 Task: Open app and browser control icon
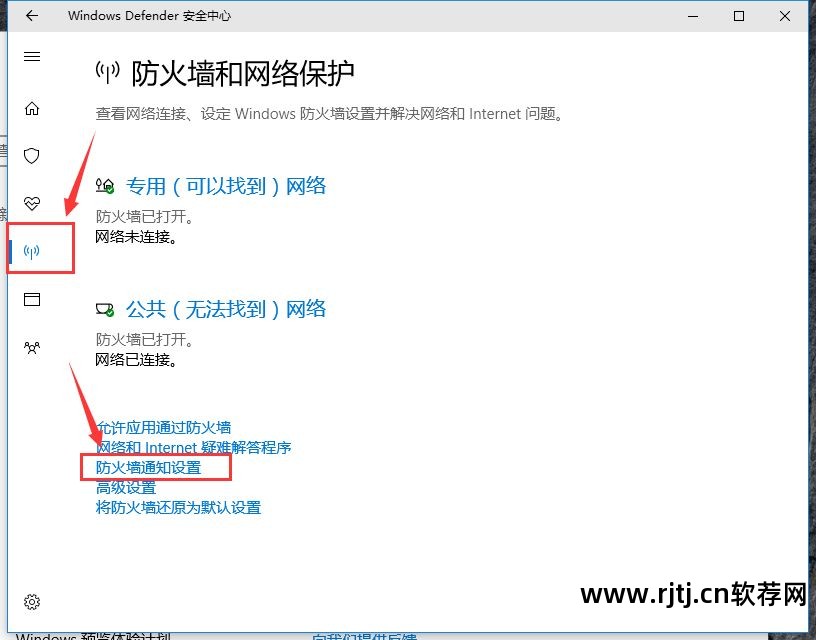coord(31,299)
